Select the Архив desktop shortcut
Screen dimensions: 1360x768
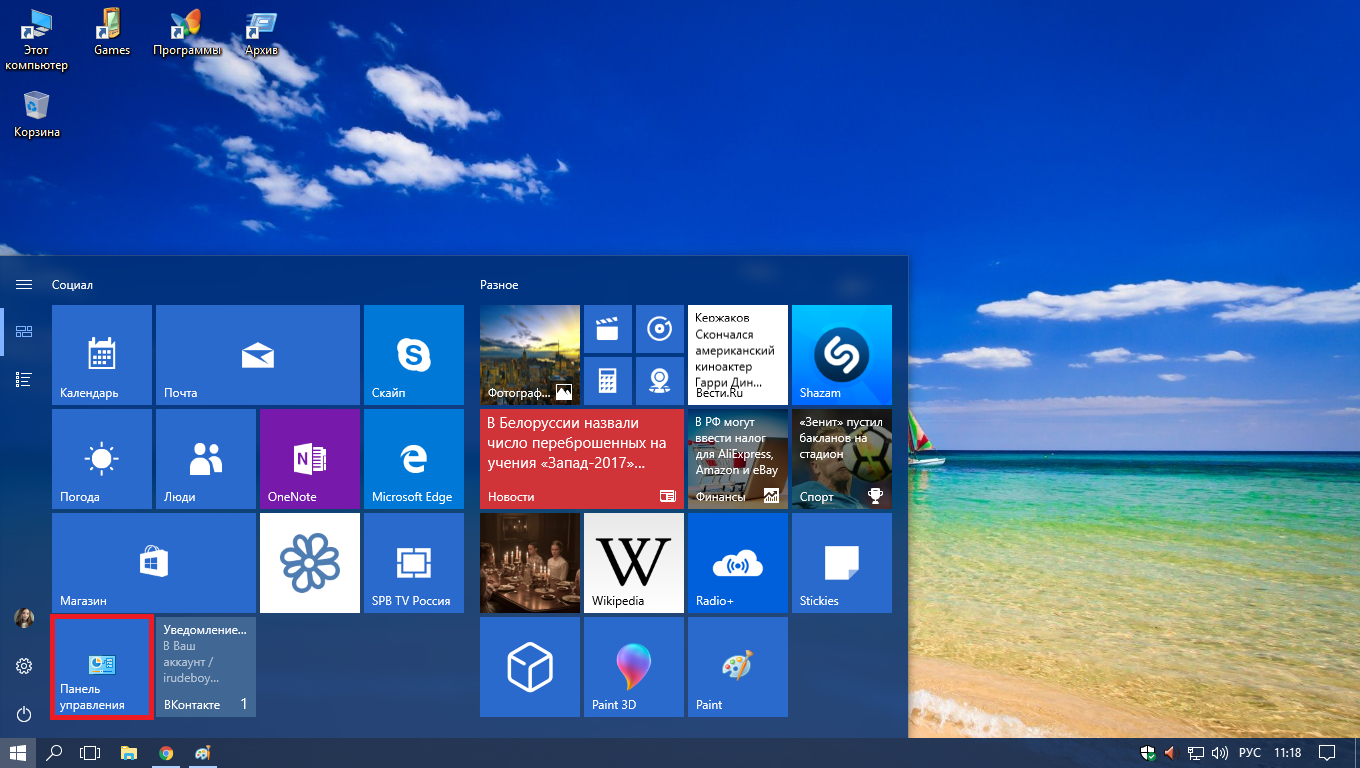pyautogui.click(x=262, y=32)
